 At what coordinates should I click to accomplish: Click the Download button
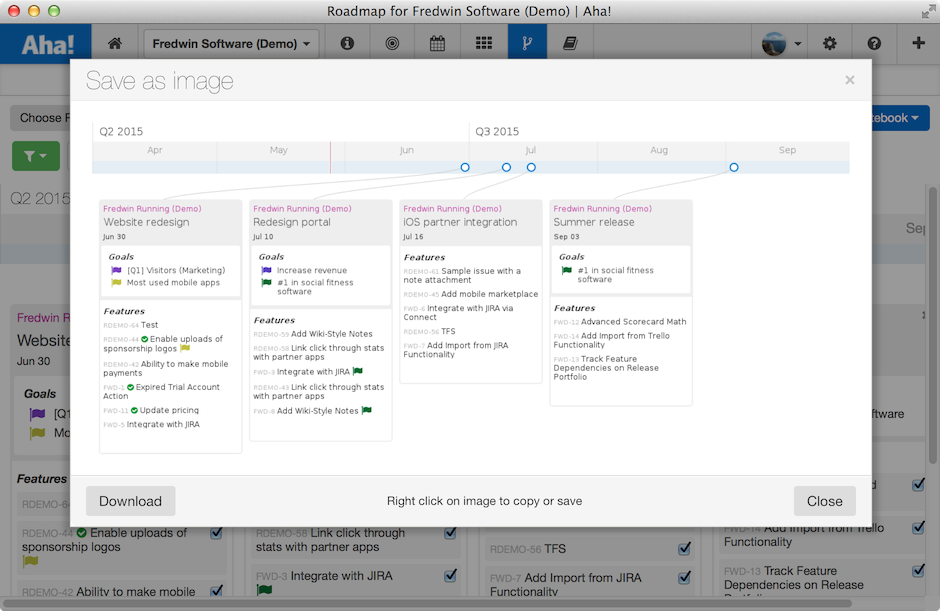pos(130,501)
